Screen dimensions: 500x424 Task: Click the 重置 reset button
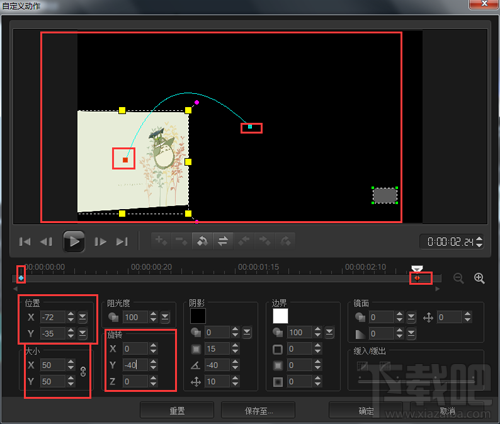click(177, 411)
